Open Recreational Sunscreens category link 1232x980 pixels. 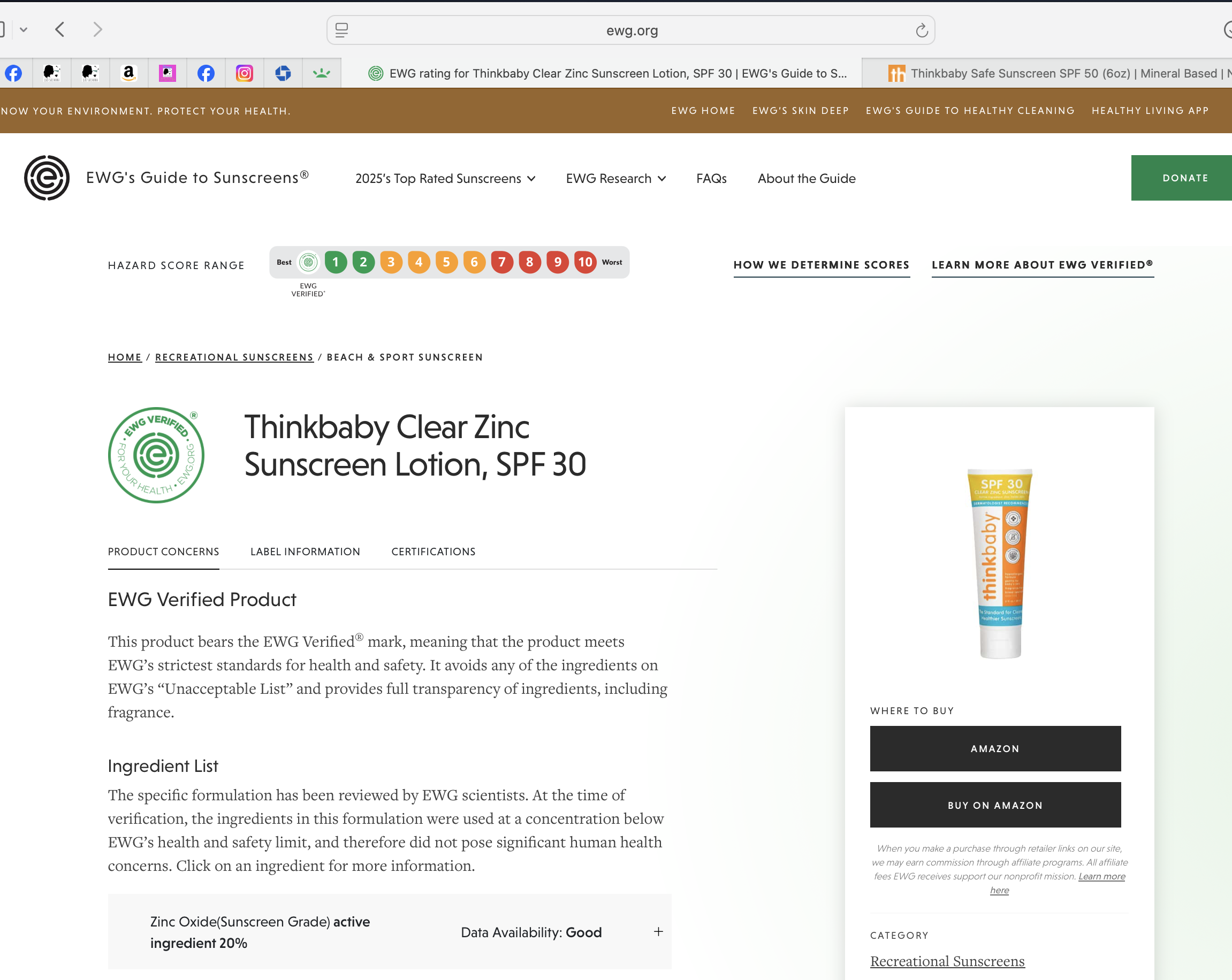(x=947, y=961)
